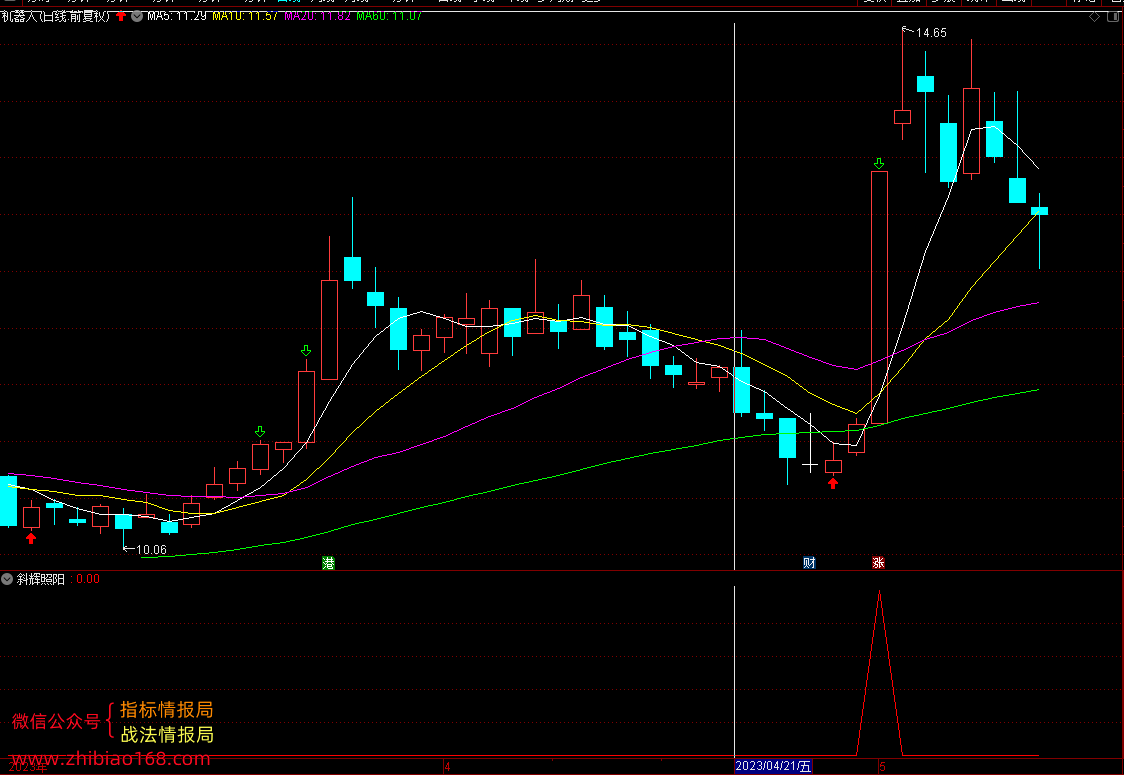Image resolution: width=1124 pixels, height=775 pixels.
Task: Click the MA5: 11.29 label
Action: coord(177,16)
